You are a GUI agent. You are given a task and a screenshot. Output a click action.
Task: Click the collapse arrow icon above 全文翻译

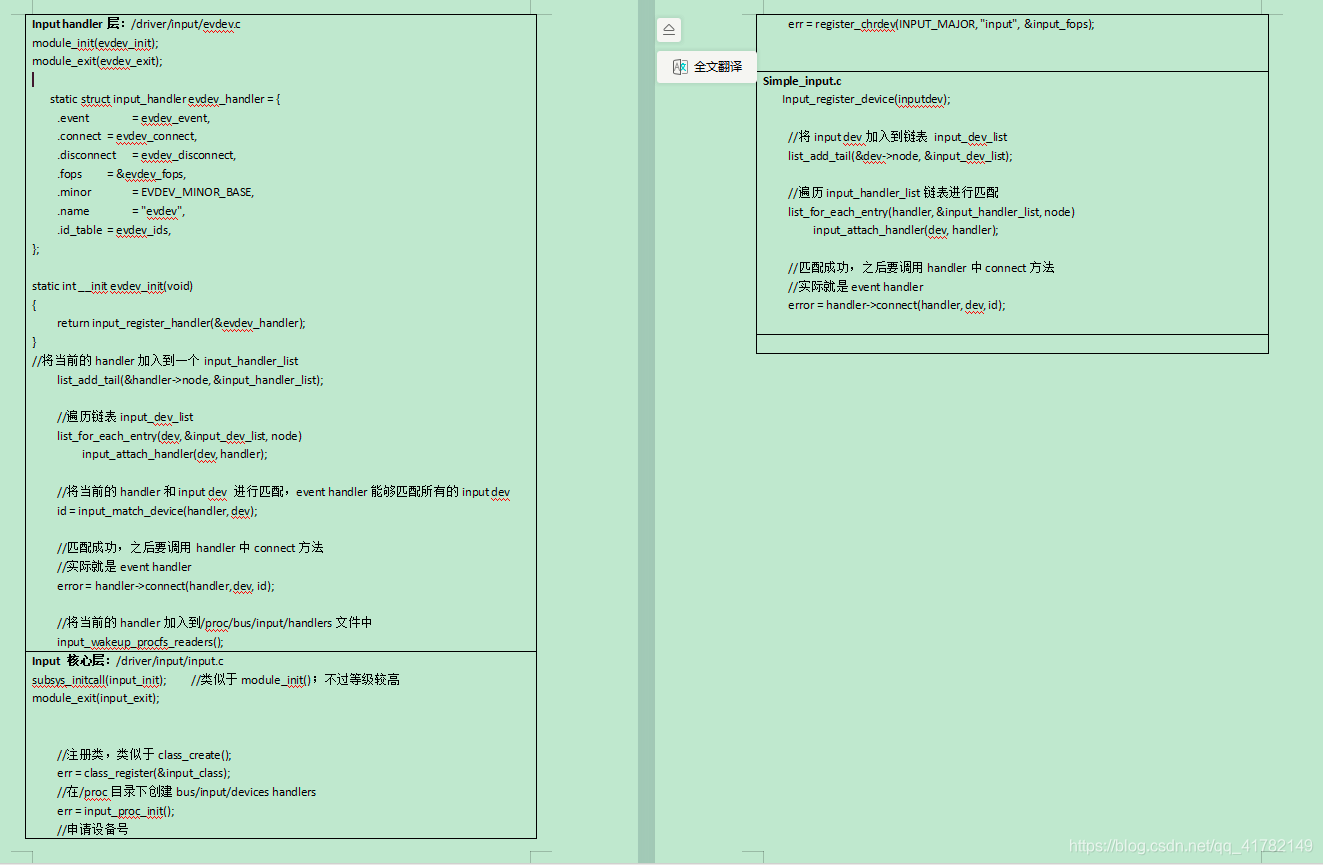(x=669, y=30)
